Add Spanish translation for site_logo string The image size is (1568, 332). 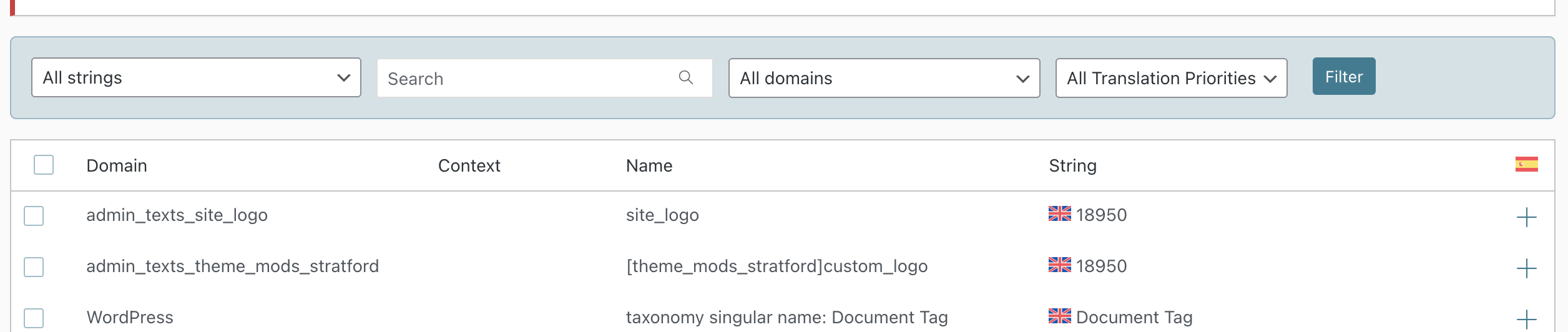coord(1526,217)
